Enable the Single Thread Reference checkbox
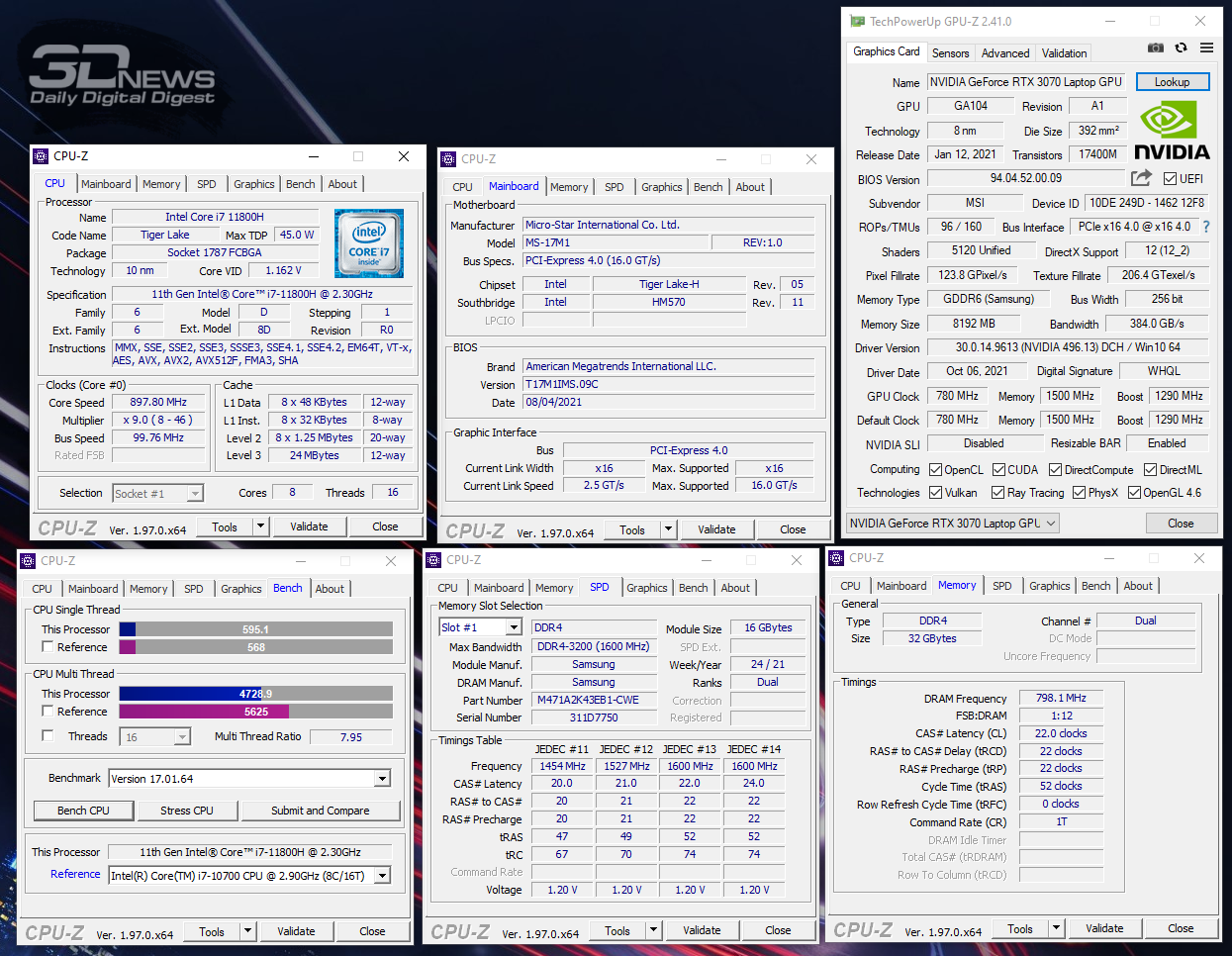Image resolution: width=1232 pixels, height=956 pixels. point(47,647)
